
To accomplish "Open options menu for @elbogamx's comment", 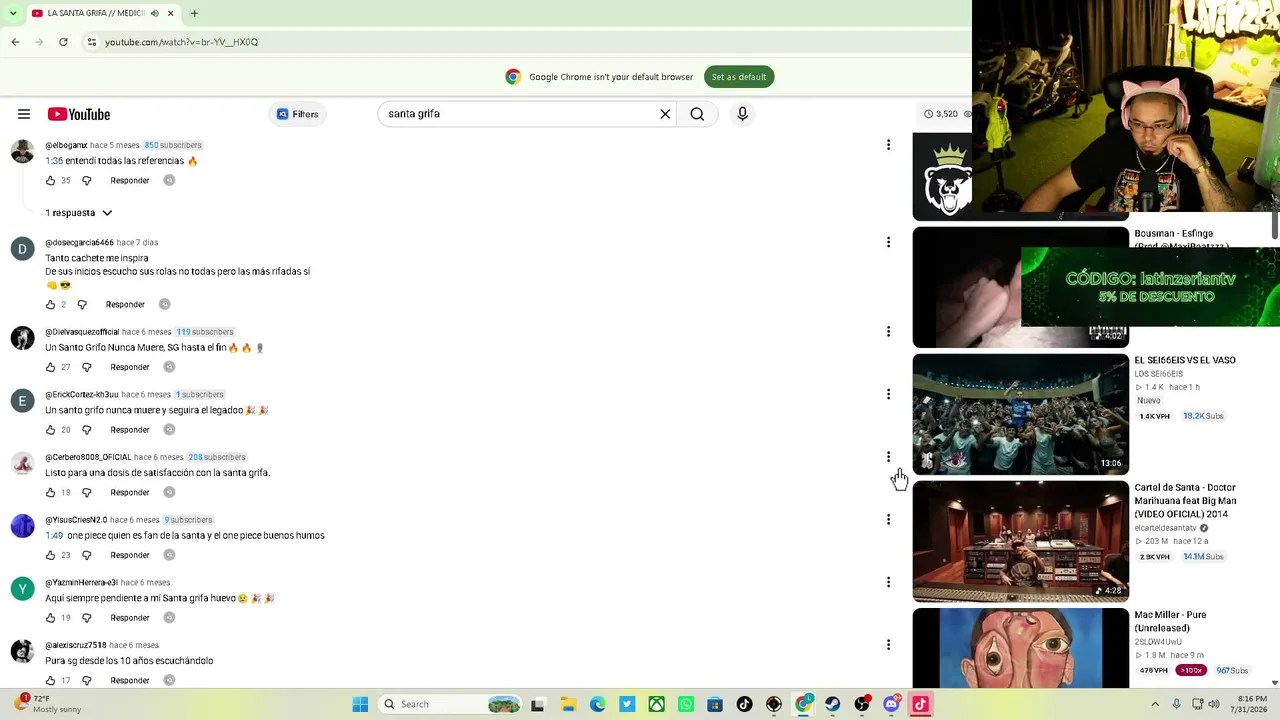I will pyautogui.click(x=888, y=145).
